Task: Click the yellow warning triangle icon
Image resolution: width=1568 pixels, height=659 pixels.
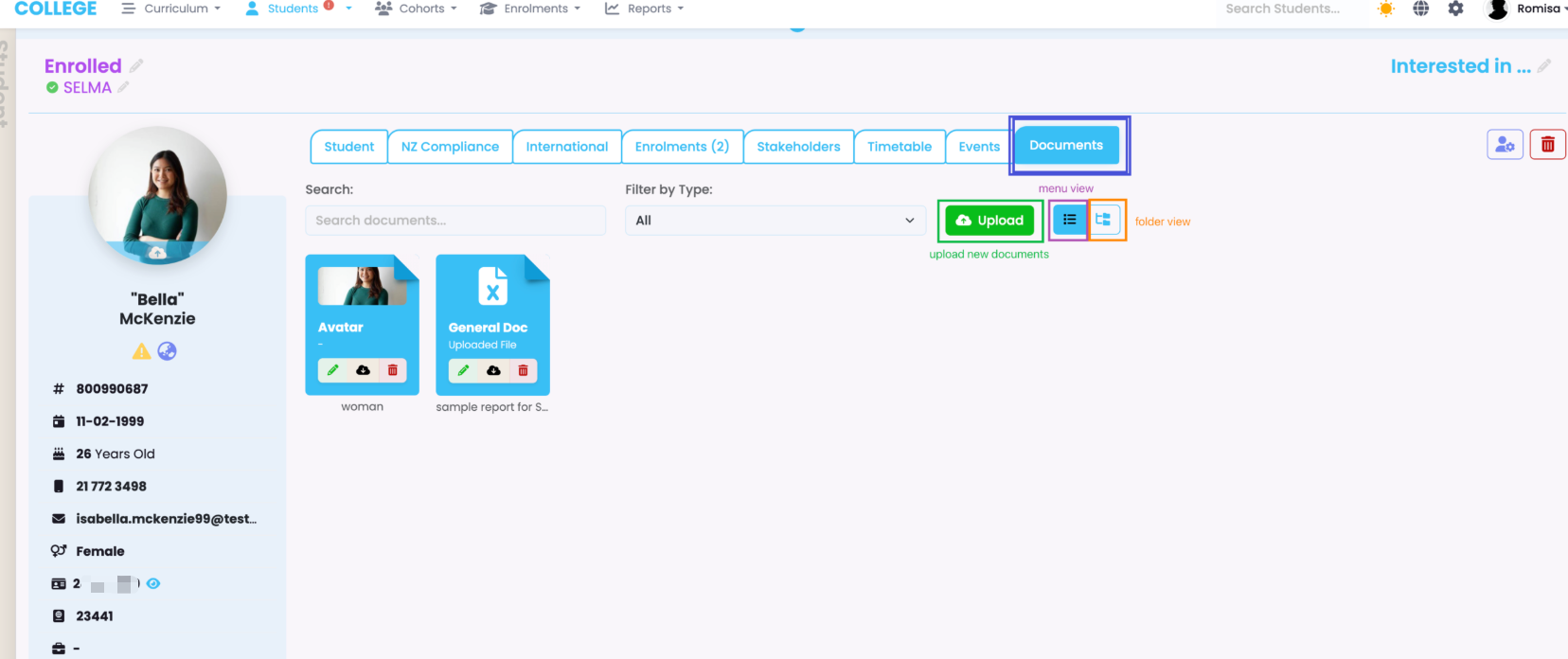Action: point(141,351)
